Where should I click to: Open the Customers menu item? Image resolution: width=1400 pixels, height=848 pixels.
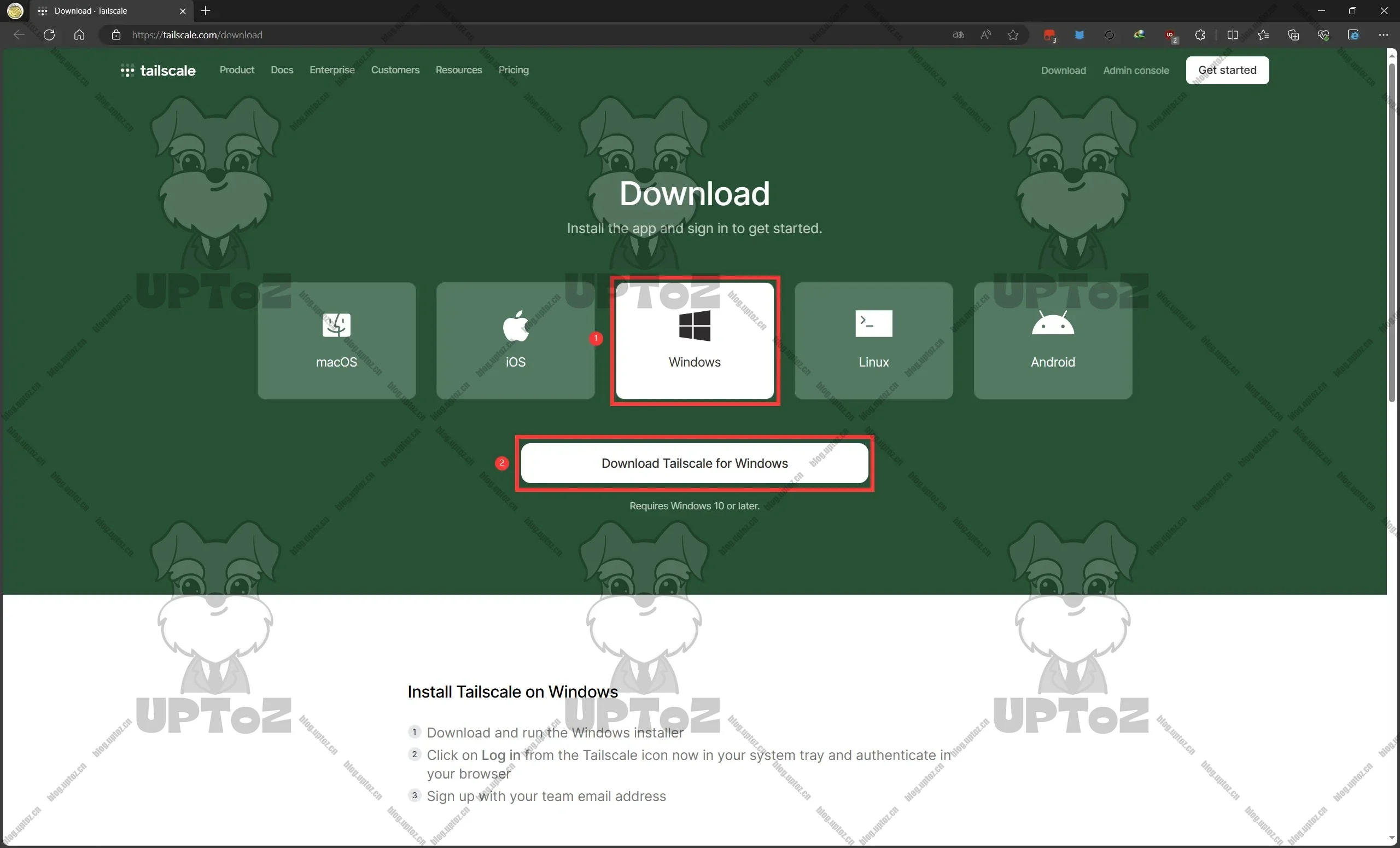click(x=395, y=70)
